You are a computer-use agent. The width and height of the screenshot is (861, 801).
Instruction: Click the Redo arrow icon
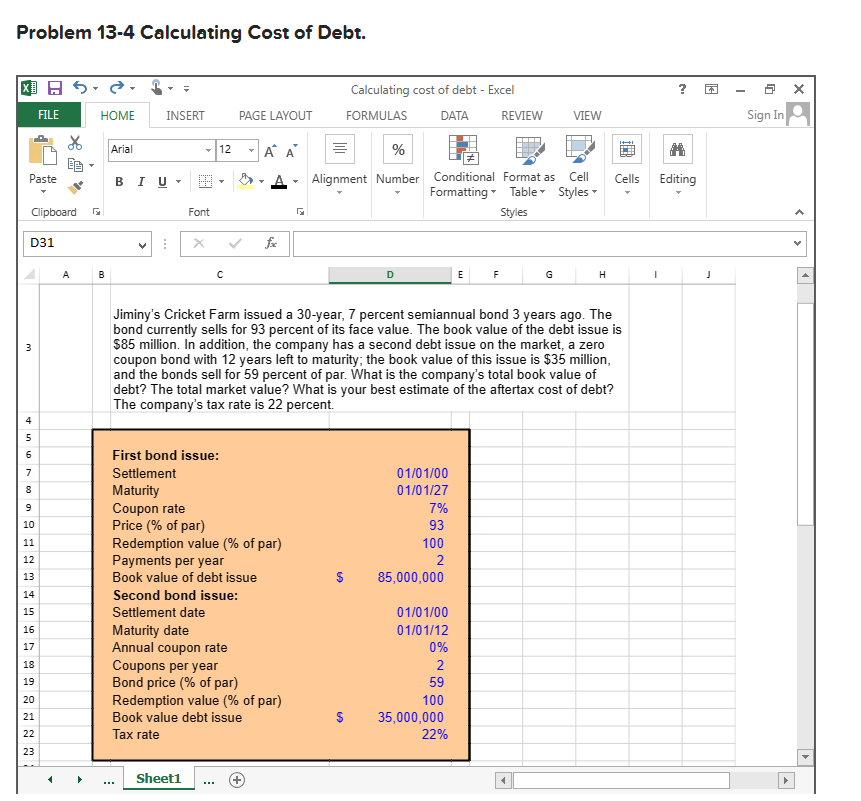(x=116, y=88)
